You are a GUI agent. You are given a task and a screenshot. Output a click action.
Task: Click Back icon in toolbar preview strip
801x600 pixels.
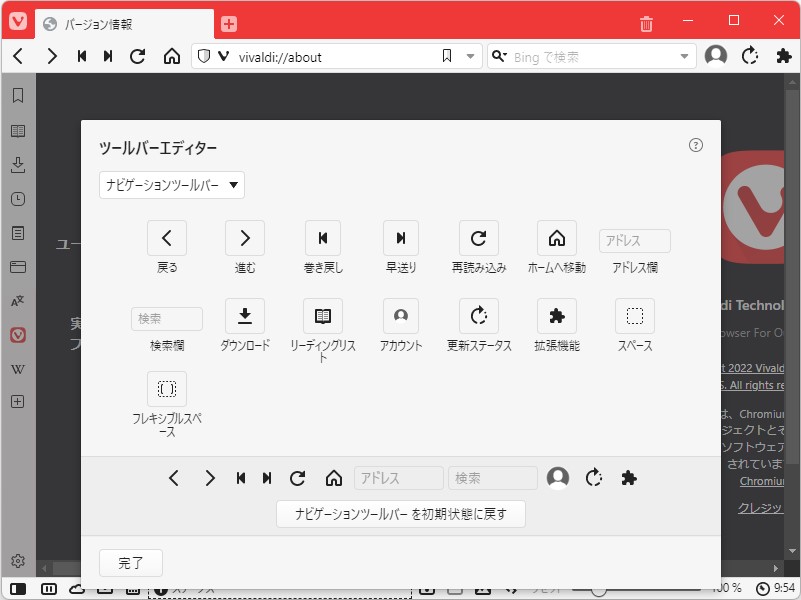(x=174, y=478)
